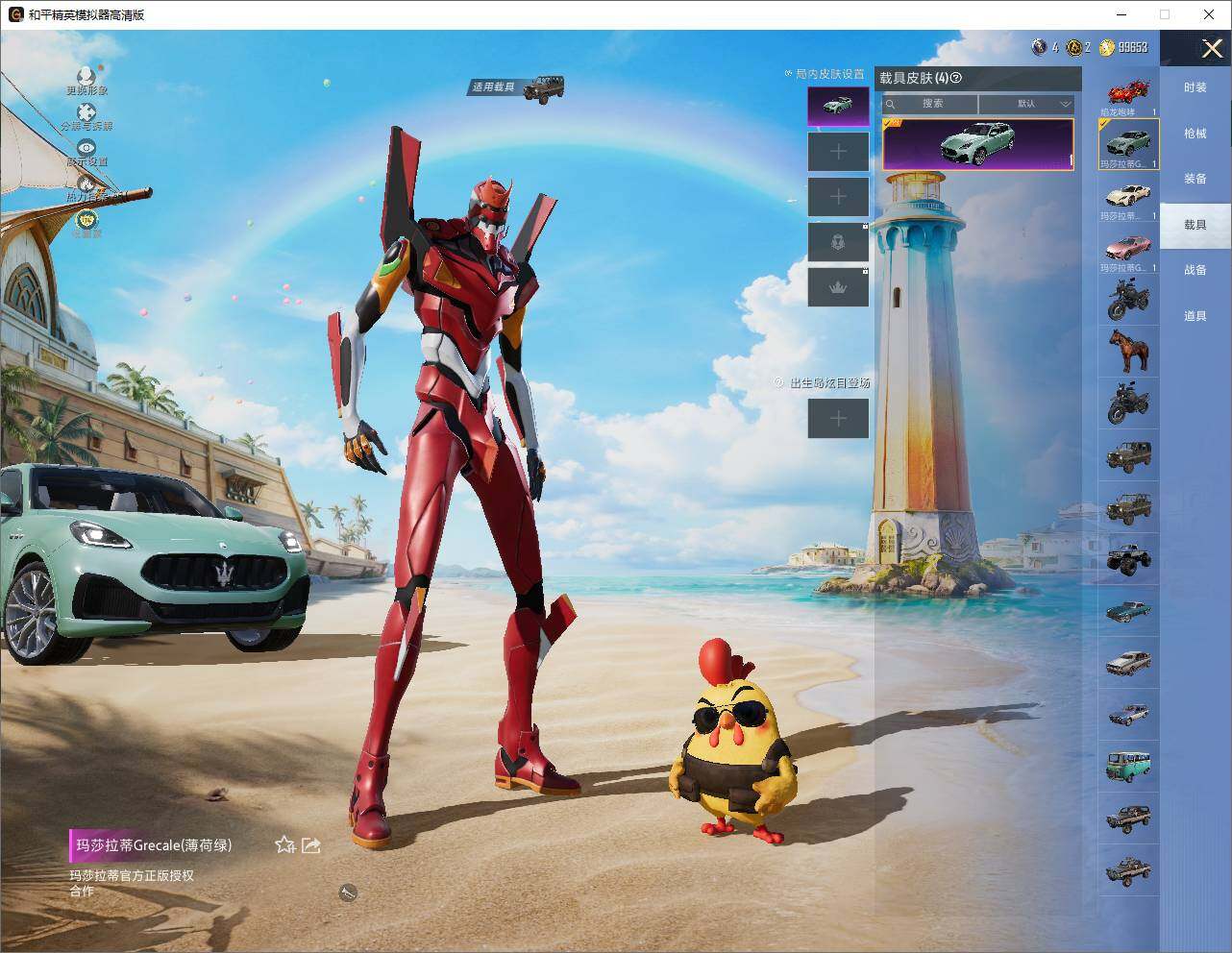The height and width of the screenshot is (953, 1232).
Task: Select the first pickup truck below the bus
Action: [1129, 818]
